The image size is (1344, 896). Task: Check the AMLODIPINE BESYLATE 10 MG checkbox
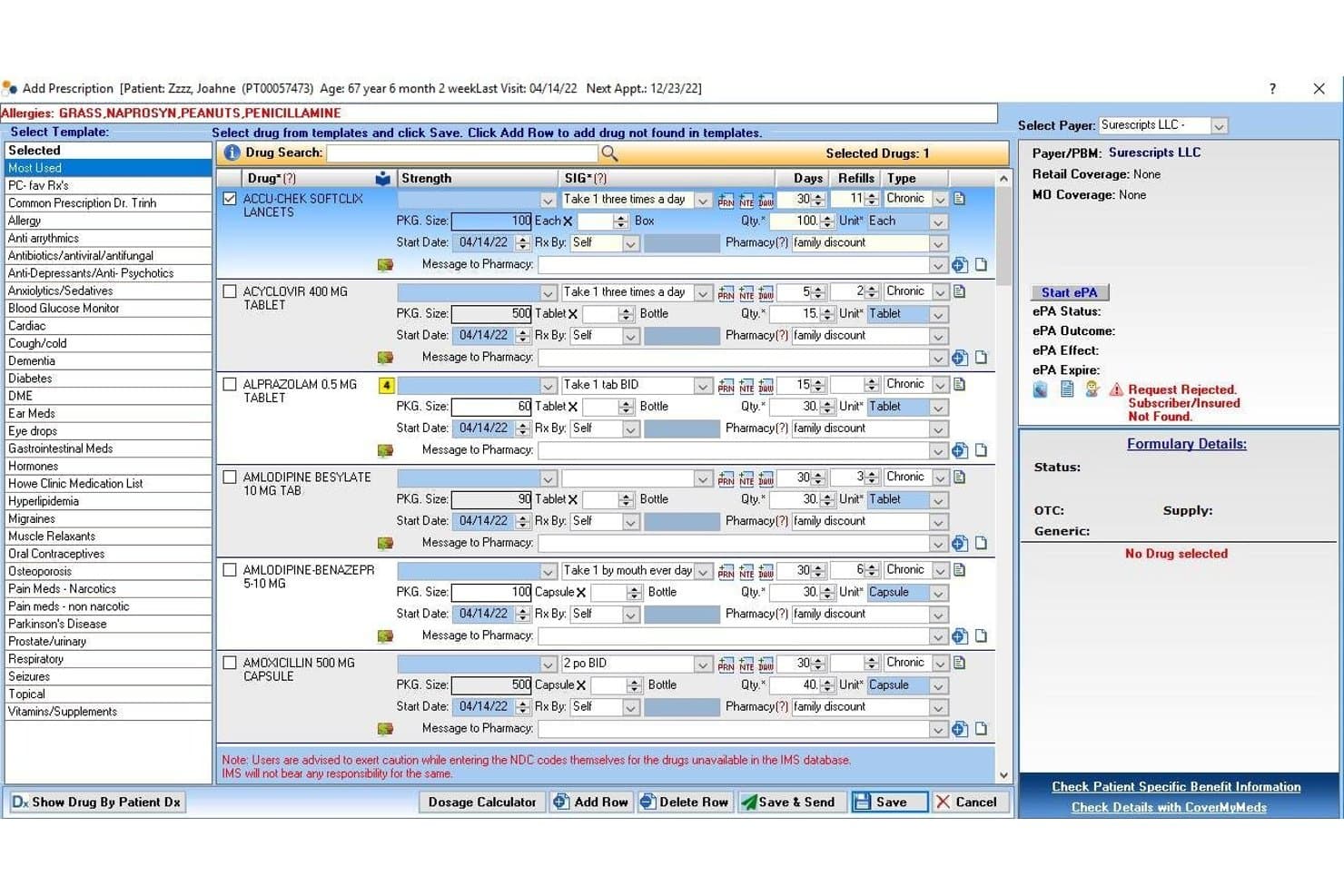click(230, 477)
